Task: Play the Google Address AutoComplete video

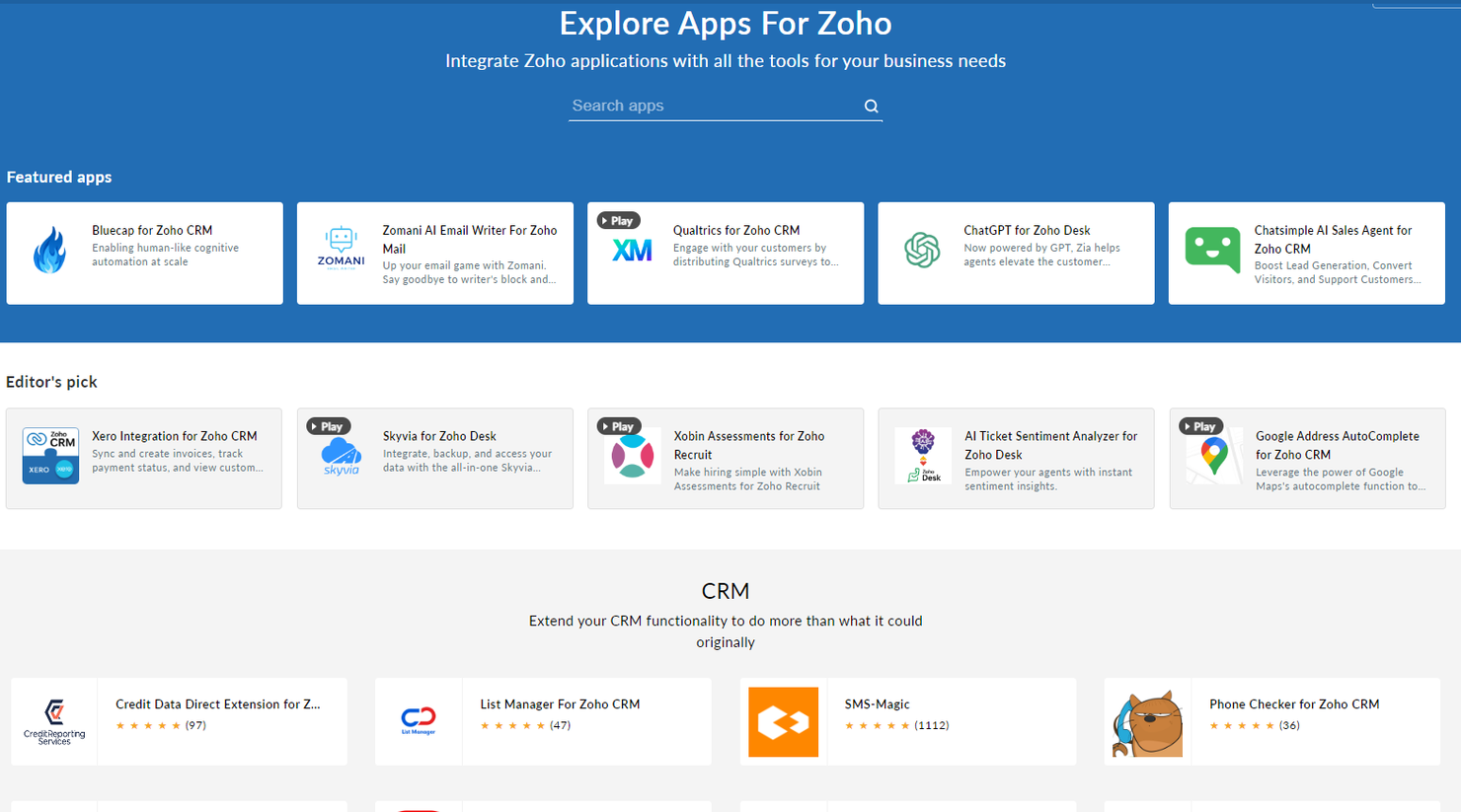Action: click(x=1200, y=425)
